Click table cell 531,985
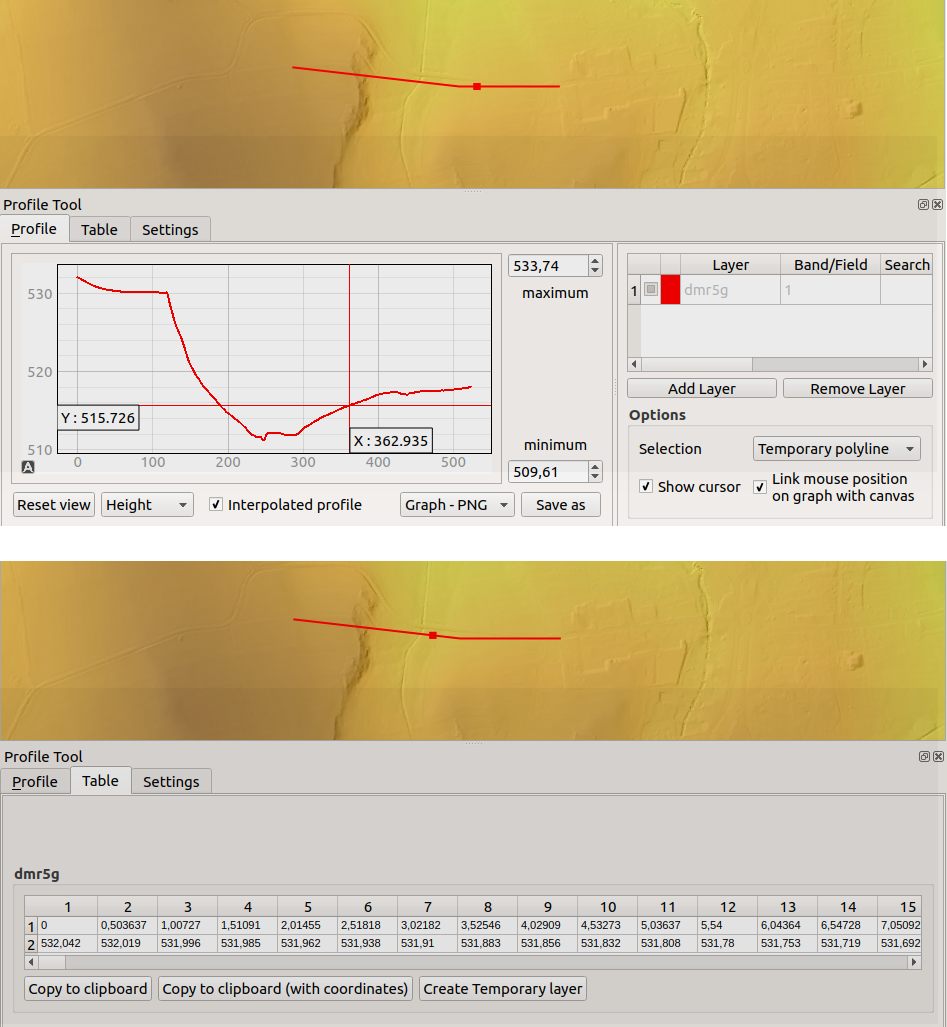Viewport: 947px width, 1027px height. click(248, 943)
